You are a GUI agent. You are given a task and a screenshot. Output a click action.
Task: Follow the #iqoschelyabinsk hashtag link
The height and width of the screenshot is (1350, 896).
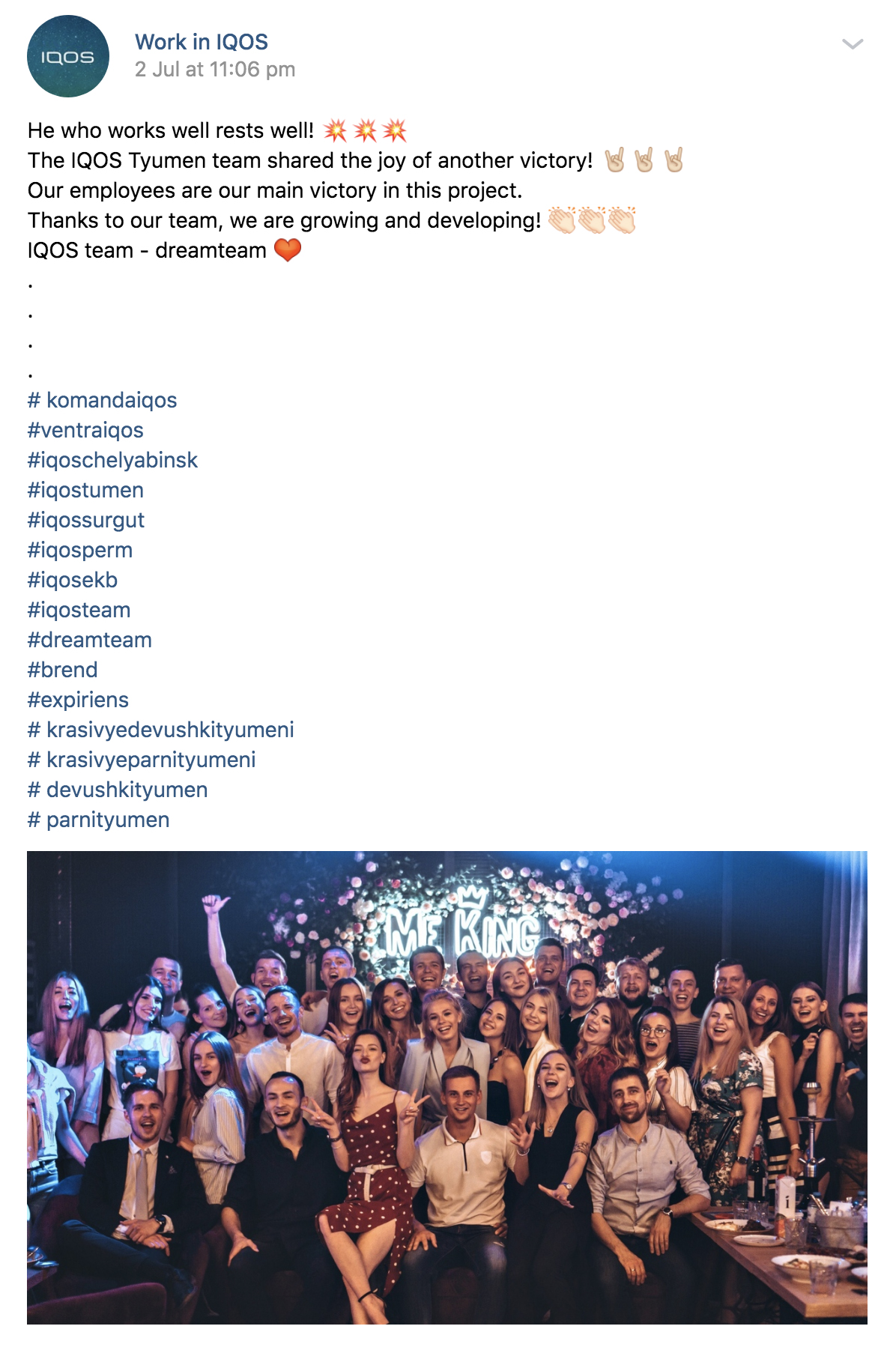tap(112, 460)
